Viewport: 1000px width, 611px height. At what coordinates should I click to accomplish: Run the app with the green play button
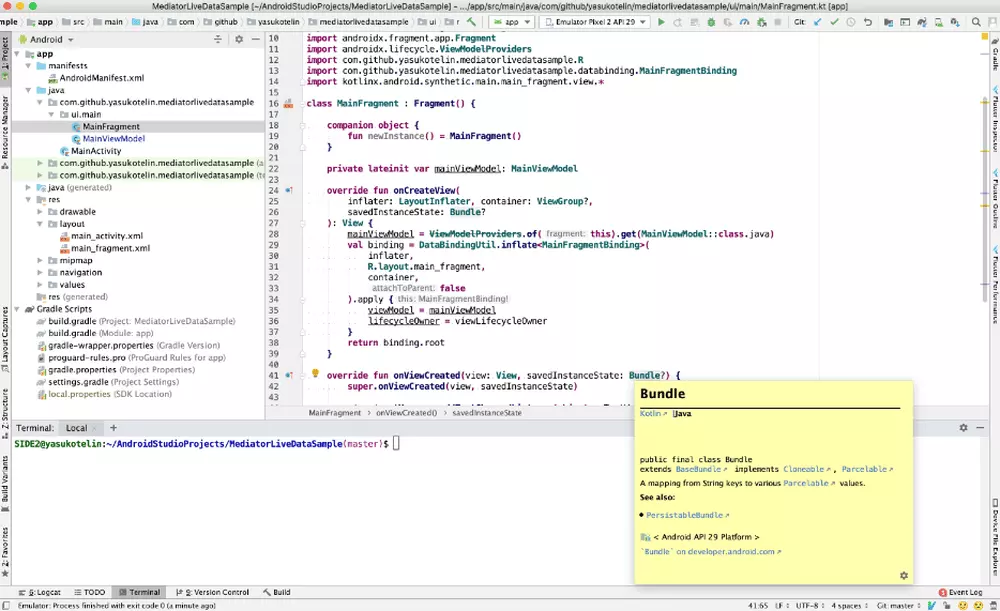click(x=661, y=22)
